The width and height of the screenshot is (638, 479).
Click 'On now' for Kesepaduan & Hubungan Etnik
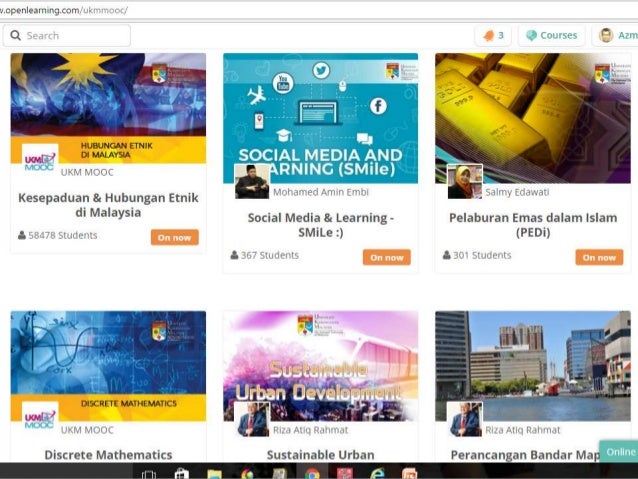pos(175,237)
